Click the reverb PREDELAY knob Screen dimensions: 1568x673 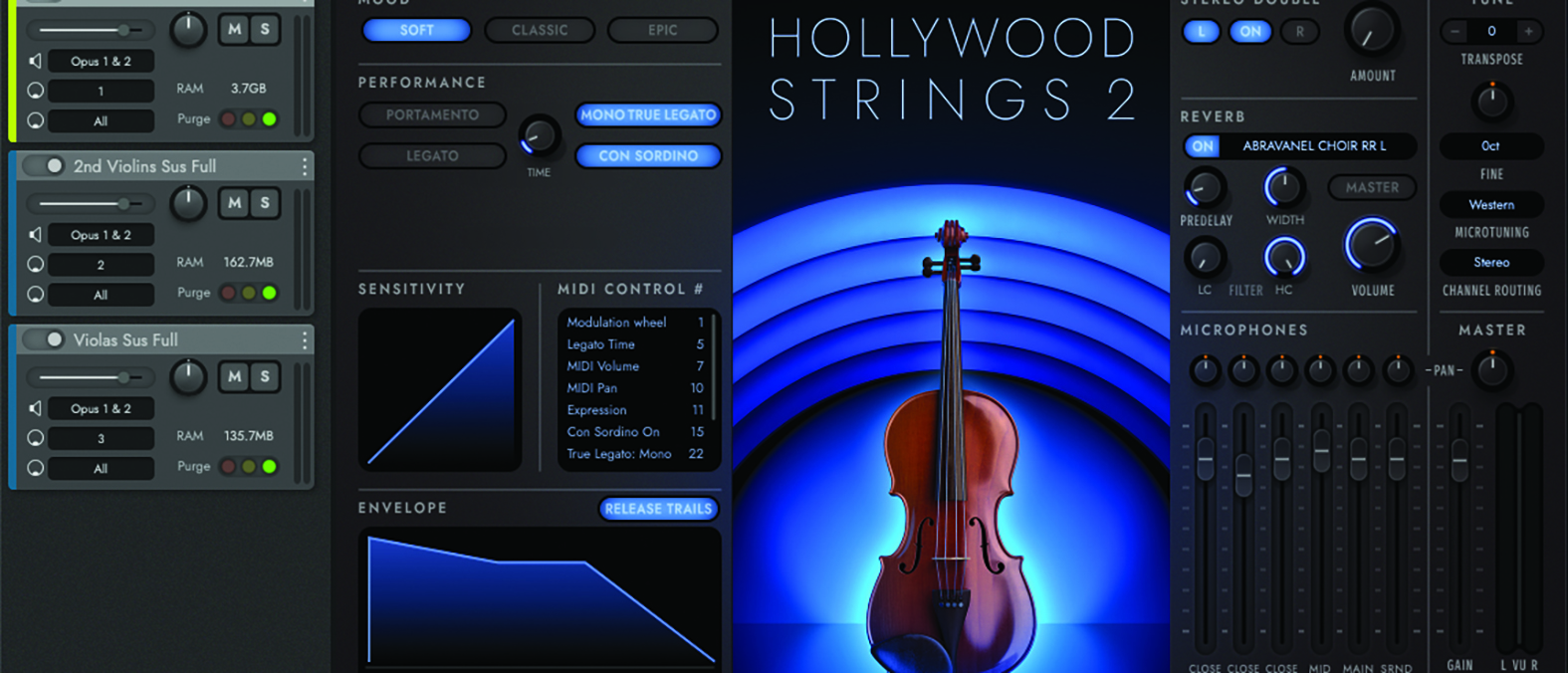1205,188
